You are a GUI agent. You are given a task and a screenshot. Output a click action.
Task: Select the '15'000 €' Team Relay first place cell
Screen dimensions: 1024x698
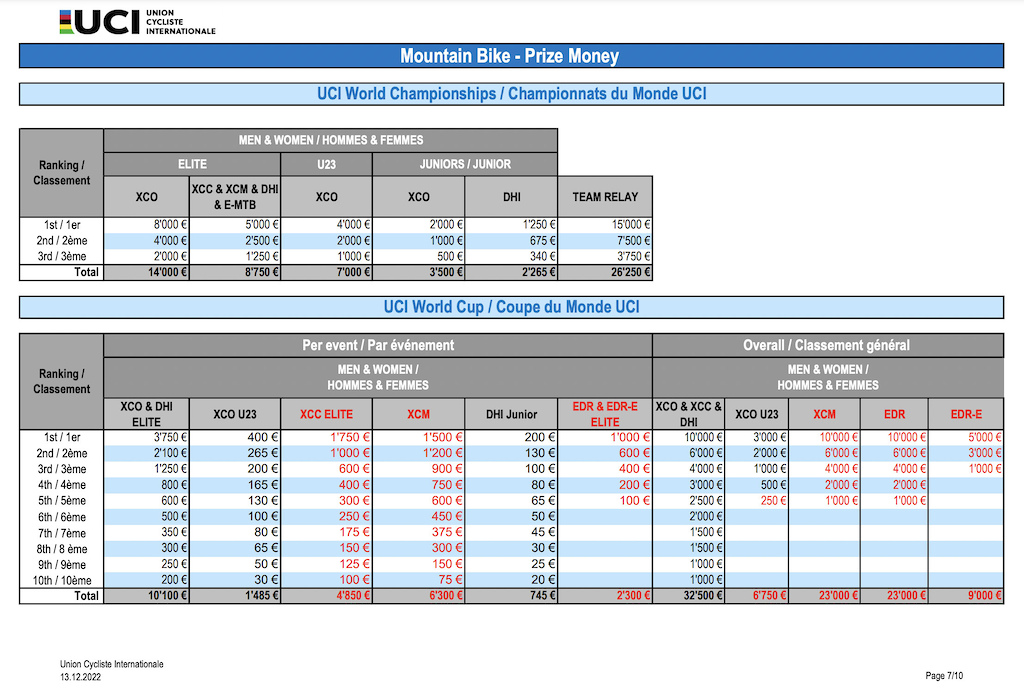605,225
